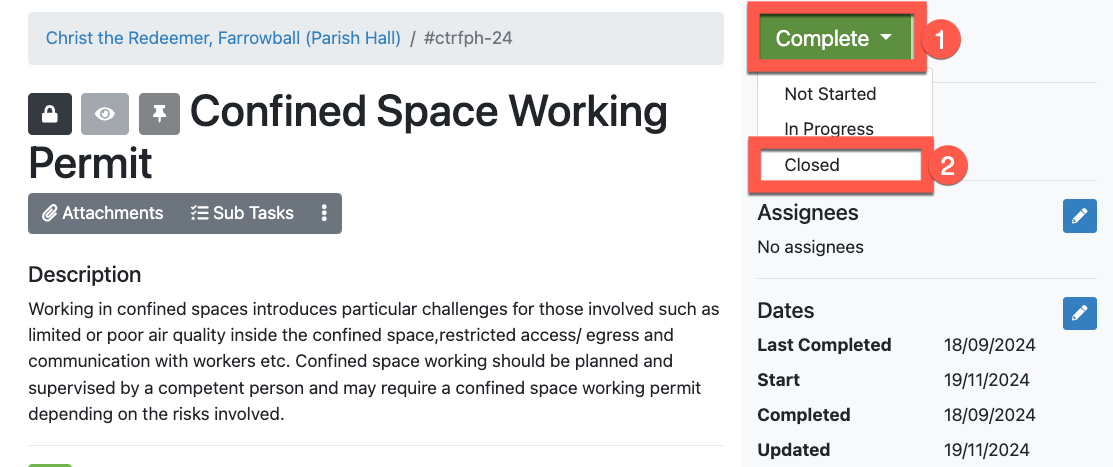Screen dimensions: 1113x467
Task: Click the #ctrfph-24 task reference
Action: point(469,39)
